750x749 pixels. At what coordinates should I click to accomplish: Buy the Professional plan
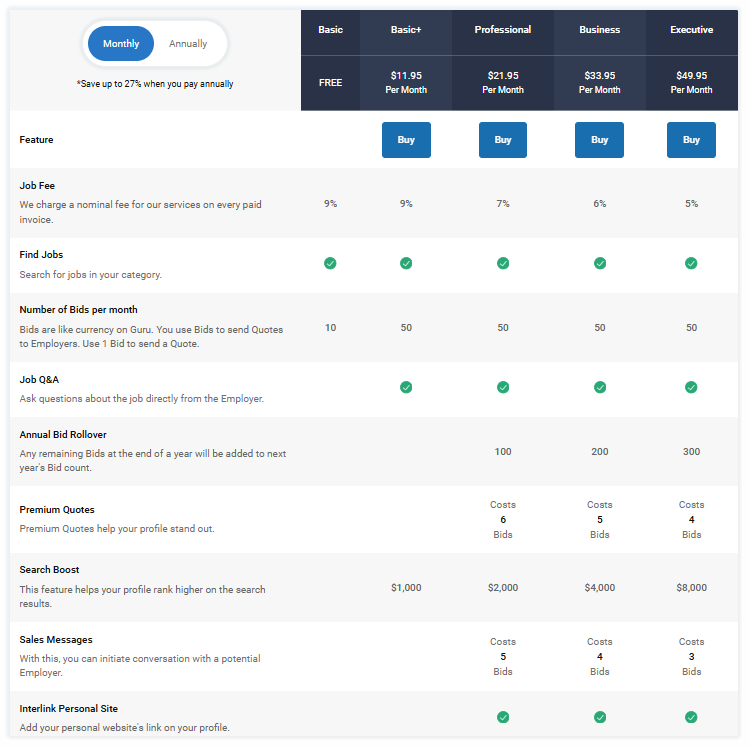click(x=503, y=140)
